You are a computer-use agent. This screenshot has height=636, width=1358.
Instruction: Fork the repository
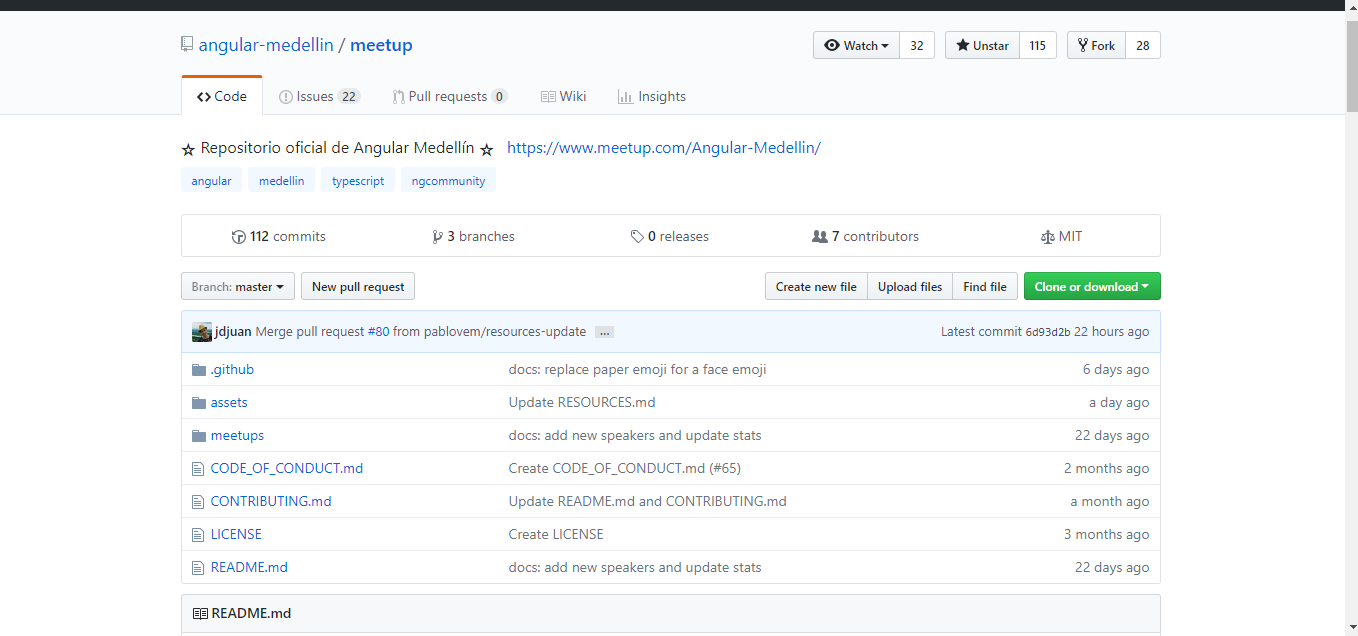1096,46
